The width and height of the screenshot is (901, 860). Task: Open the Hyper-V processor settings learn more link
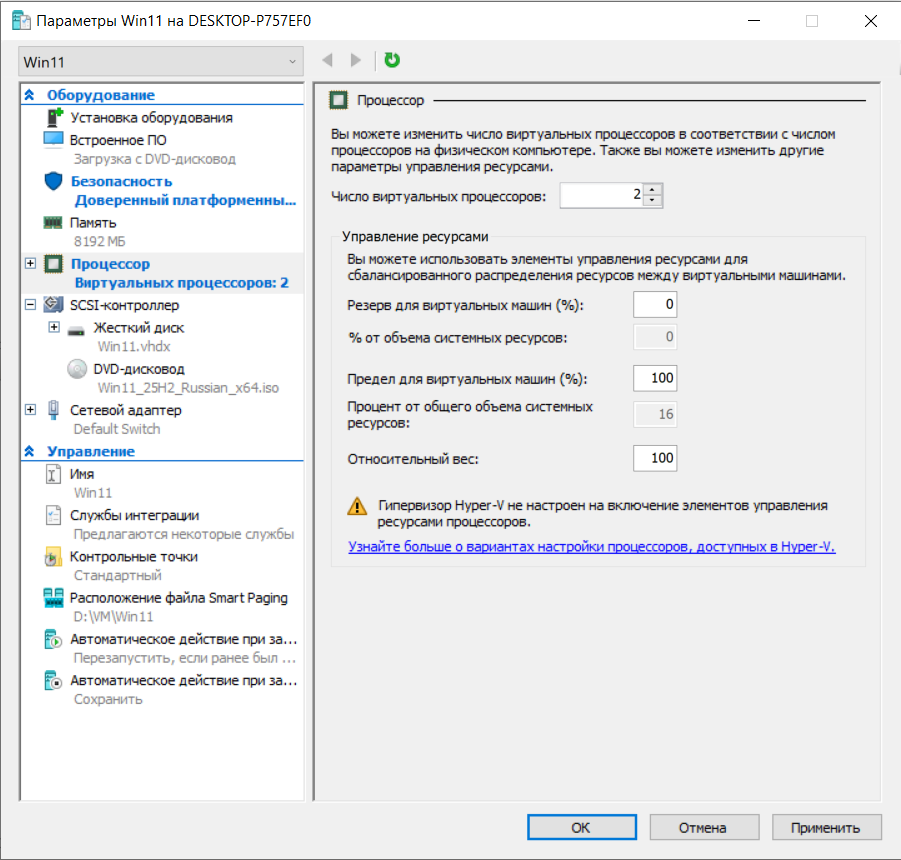591,546
